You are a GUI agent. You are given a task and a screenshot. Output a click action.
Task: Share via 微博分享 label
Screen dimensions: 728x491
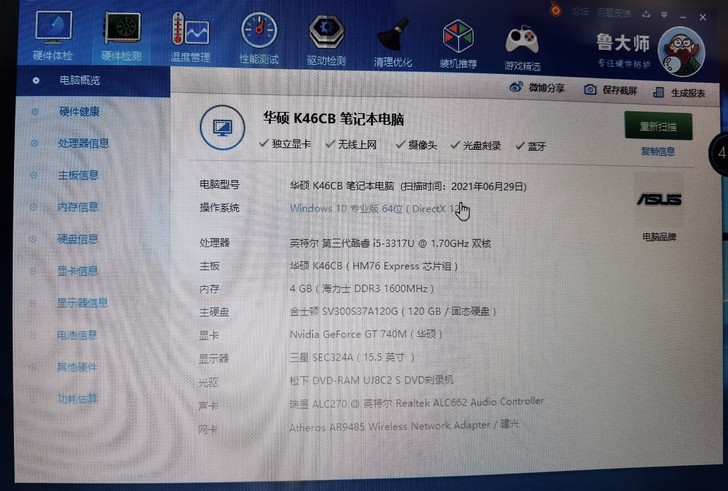[x=546, y=88]
